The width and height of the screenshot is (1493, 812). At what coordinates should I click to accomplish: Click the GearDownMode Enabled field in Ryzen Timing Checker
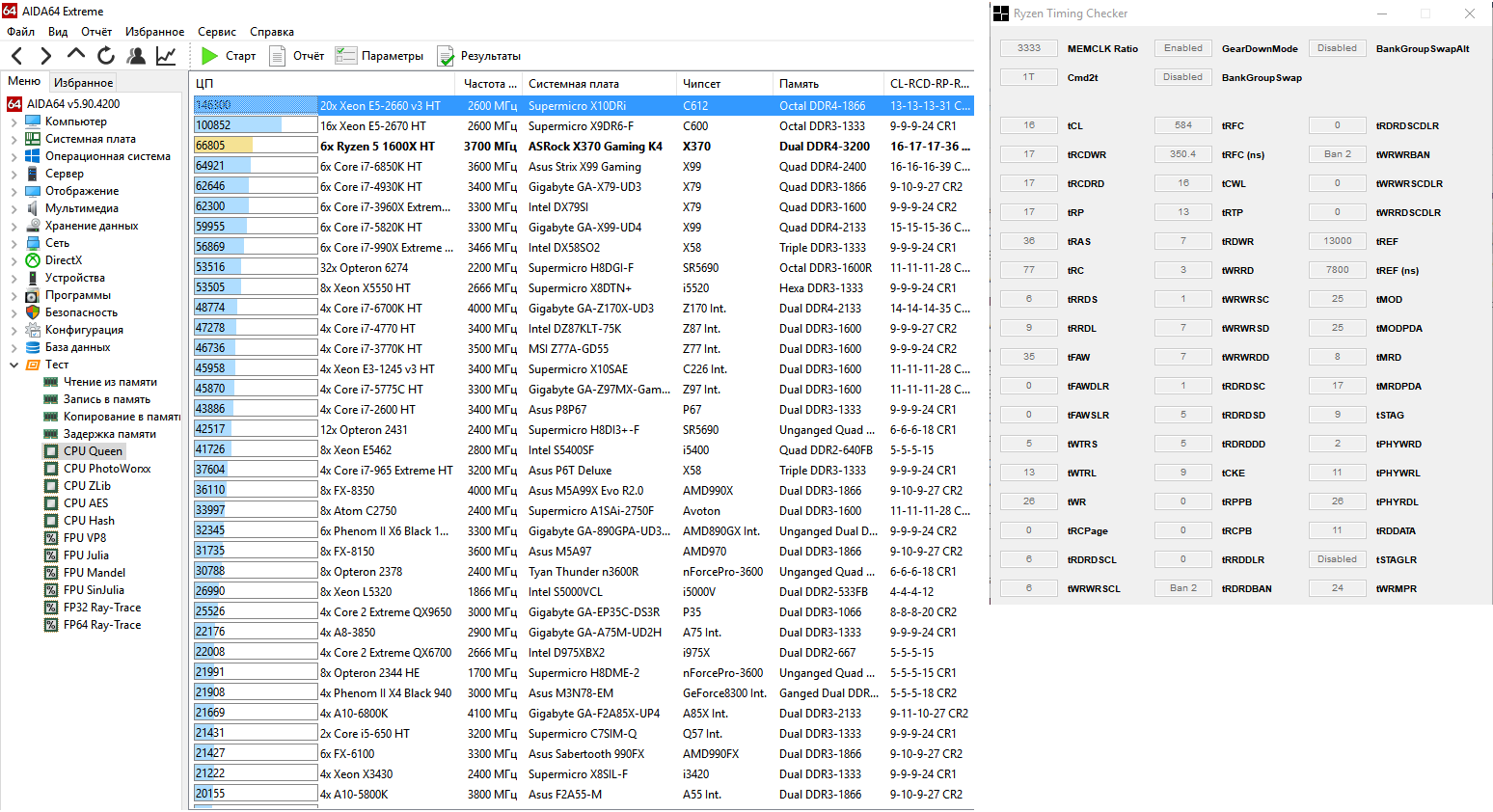[x=1183, y=48]
